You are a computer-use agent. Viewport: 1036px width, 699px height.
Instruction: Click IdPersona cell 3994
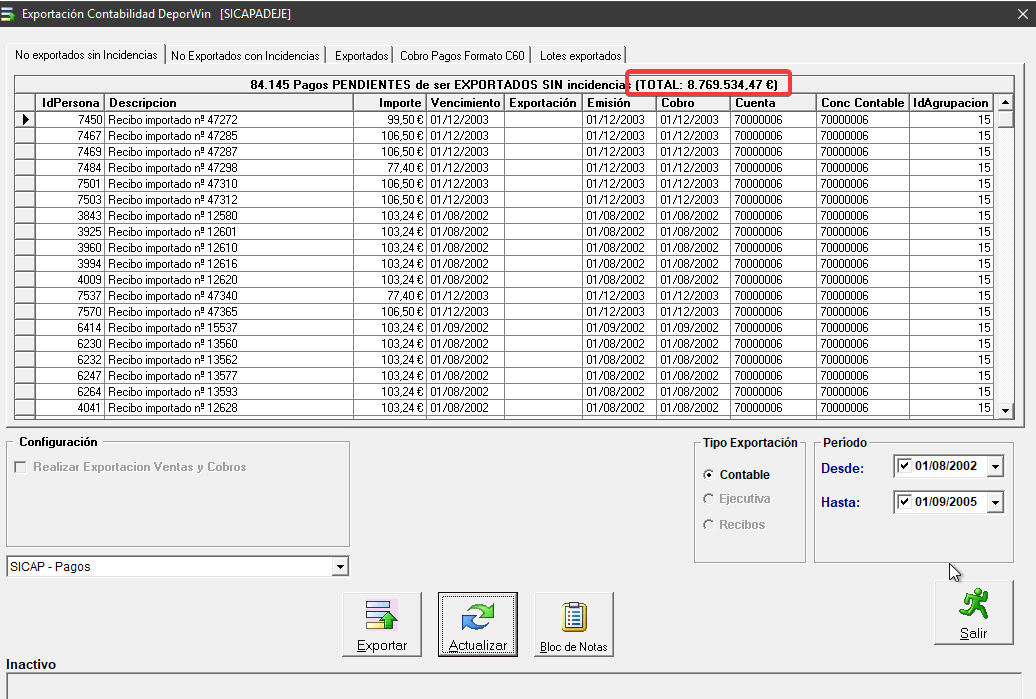[69, 264]
